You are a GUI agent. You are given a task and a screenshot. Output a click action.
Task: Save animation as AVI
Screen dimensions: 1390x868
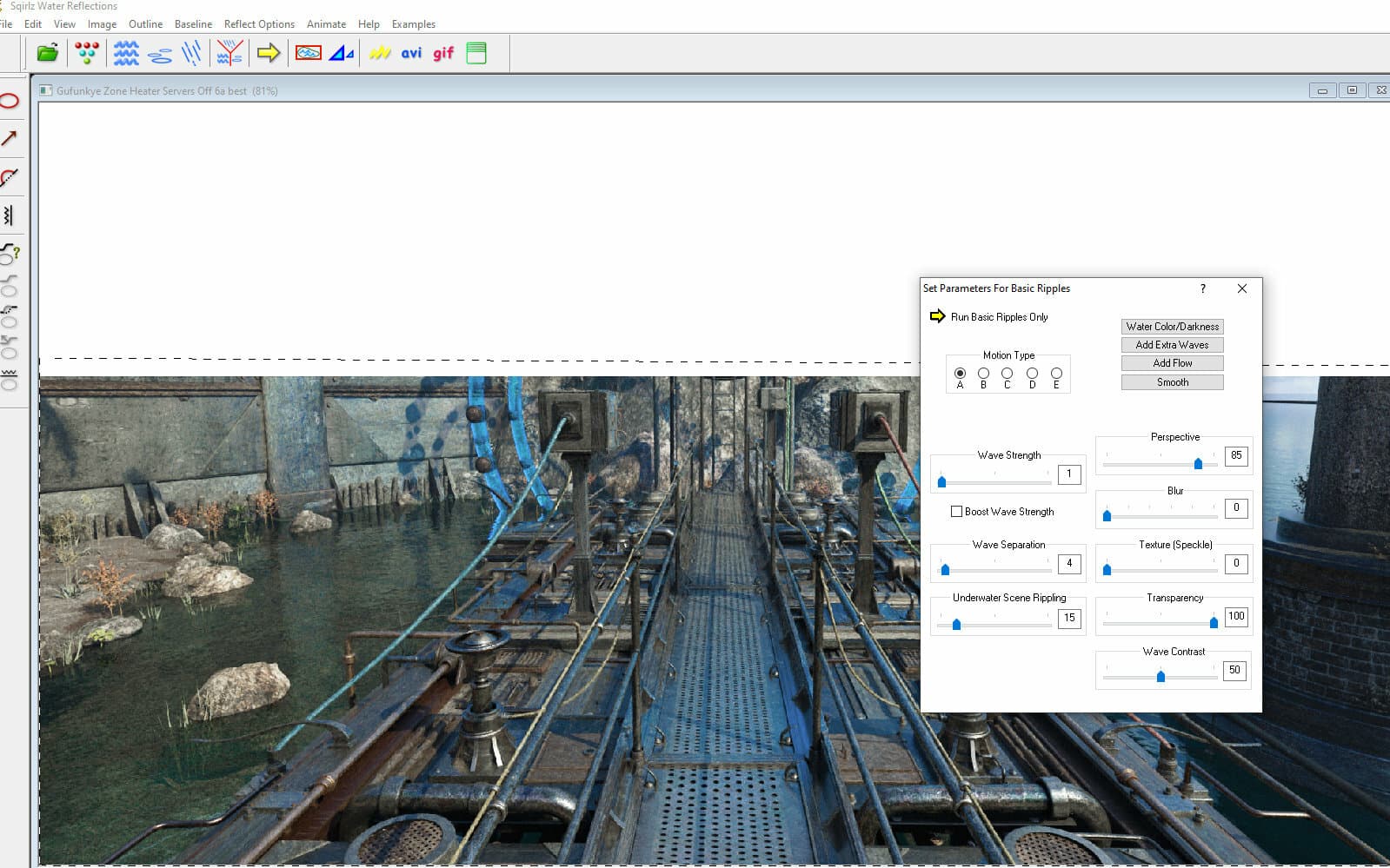click(x=411, y=53)
